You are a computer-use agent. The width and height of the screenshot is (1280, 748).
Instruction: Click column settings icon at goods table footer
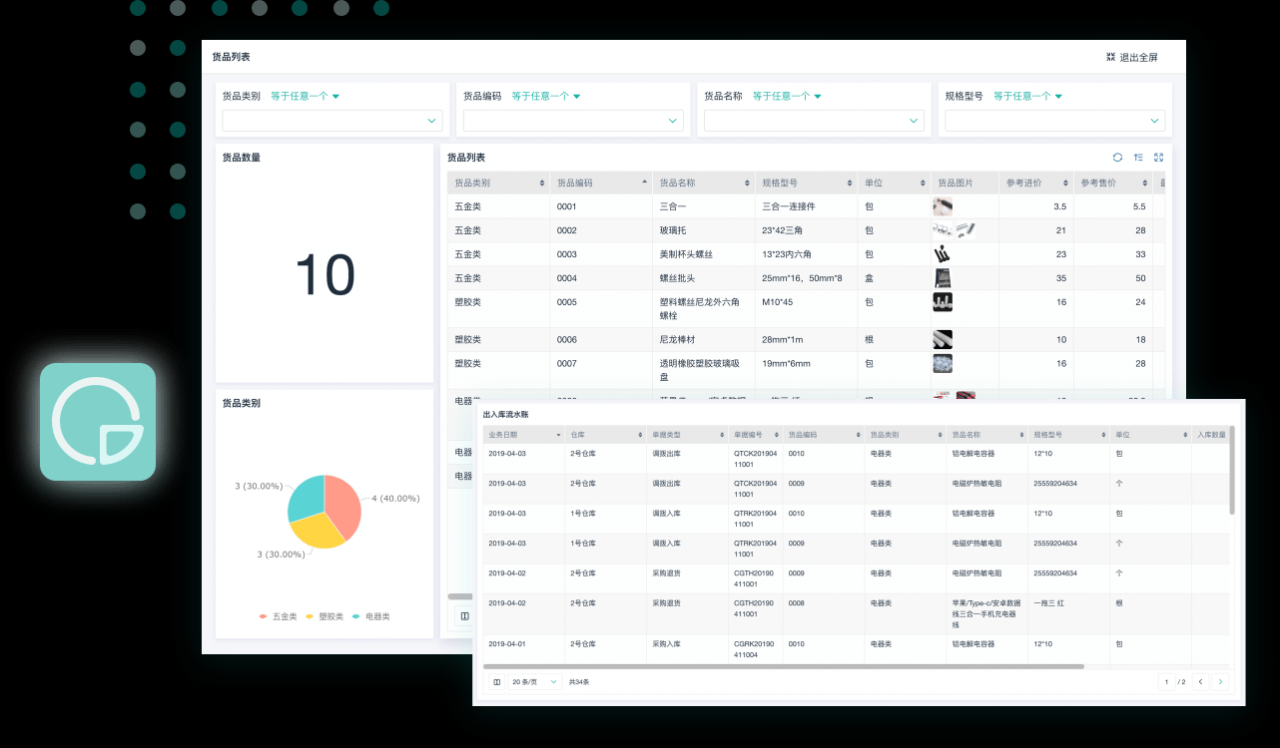click(x=464, y=616)
